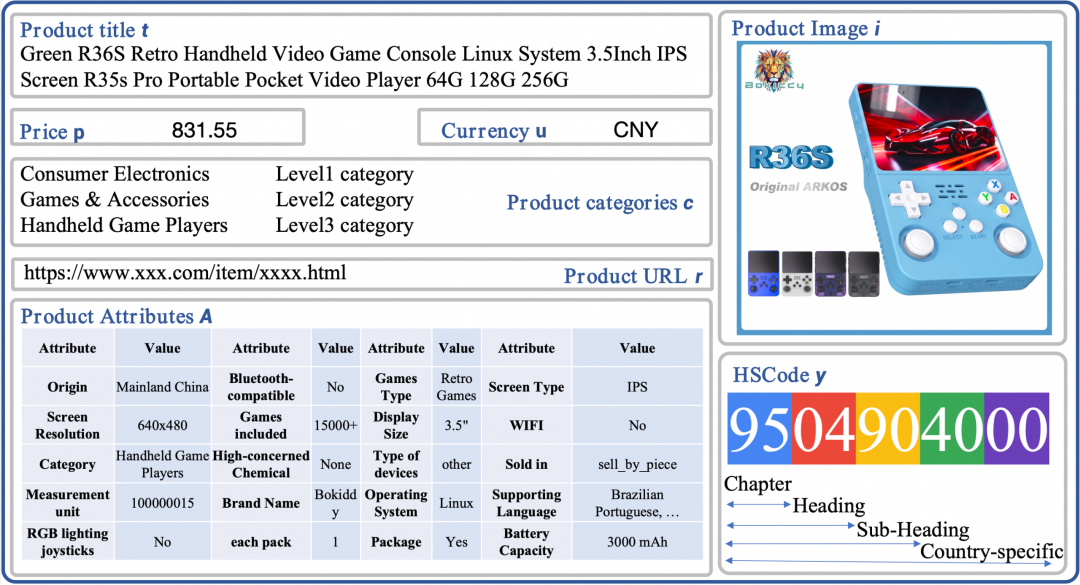Click the Heading label under HSCode
This screenshot has width=1080, height=585.
(829, 506)
